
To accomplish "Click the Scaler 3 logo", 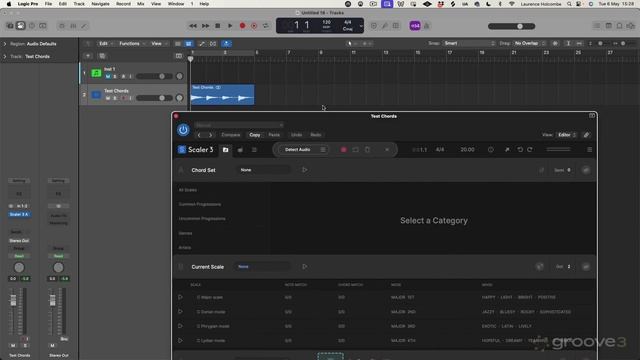I will pos(196,150).
